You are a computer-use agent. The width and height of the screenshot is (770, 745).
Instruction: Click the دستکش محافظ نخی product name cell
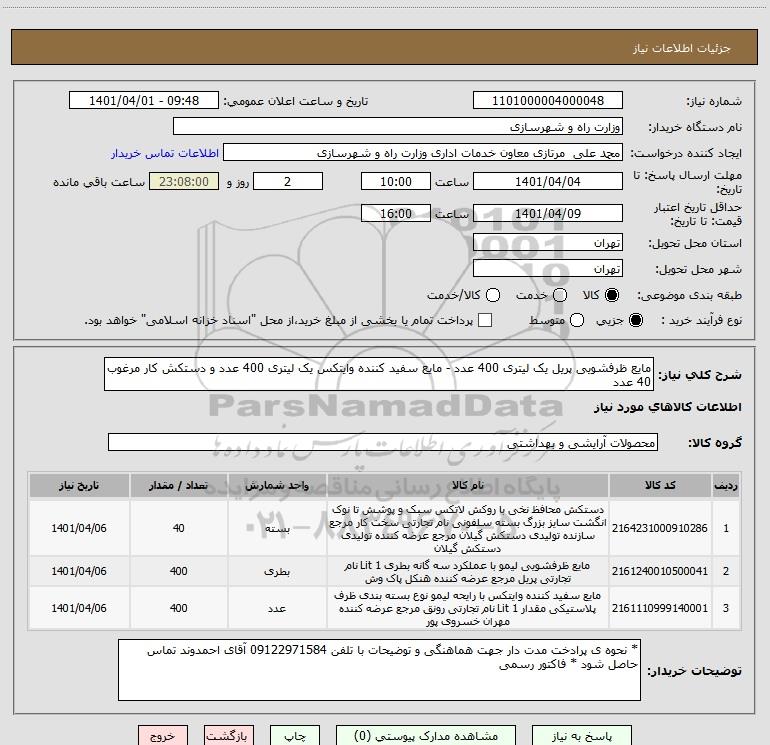(x=468, y=528)
